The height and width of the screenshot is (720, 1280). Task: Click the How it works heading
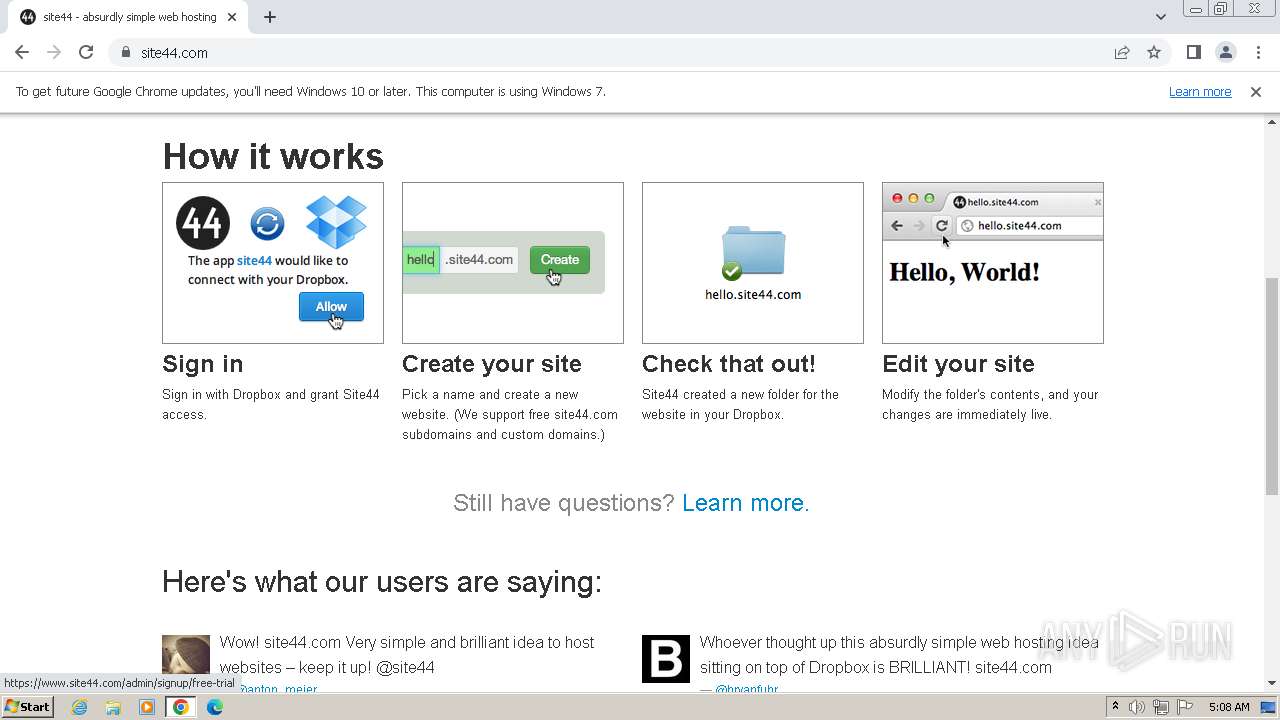click(x=273, y=157)
